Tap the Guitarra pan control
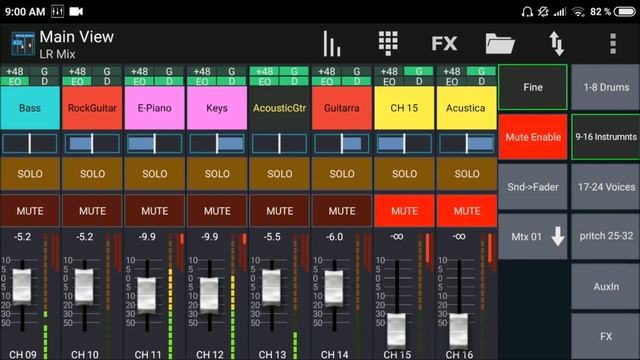This screenshot has height=360, width=640. point(342,144)
